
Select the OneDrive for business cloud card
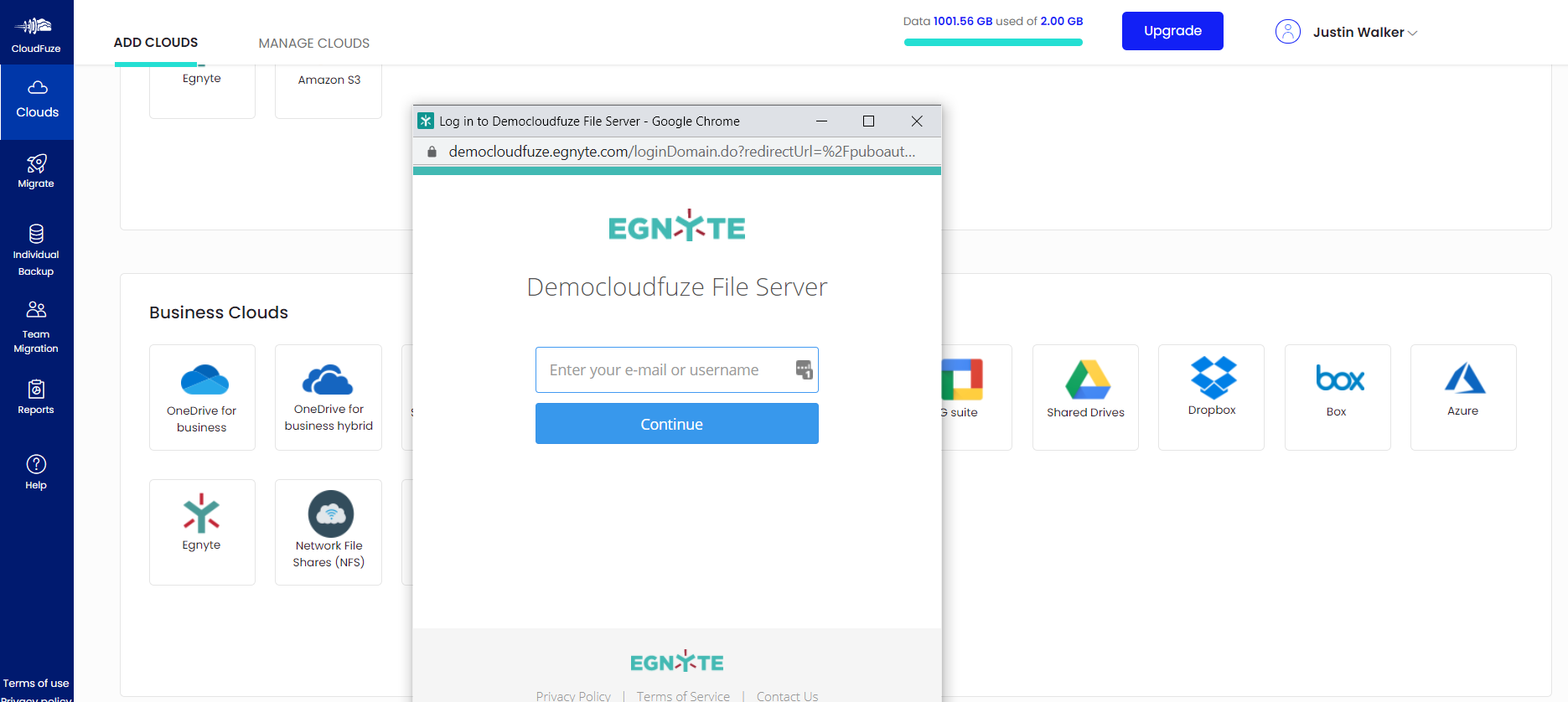(x=202, y=398)
